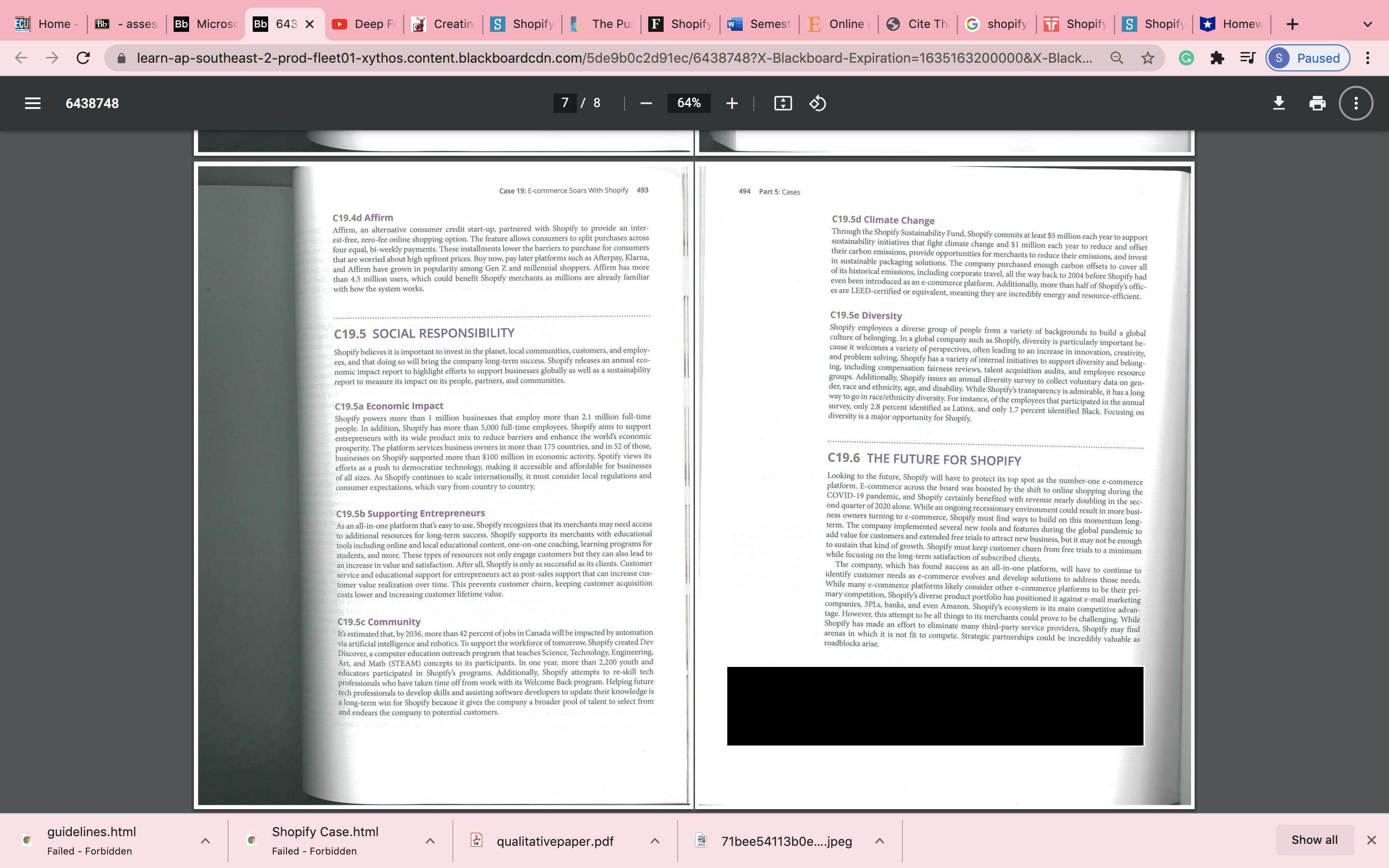Screen dimensions: 1389x868
Task: Switch to the asses Blackboard tab
Action: 126,24
